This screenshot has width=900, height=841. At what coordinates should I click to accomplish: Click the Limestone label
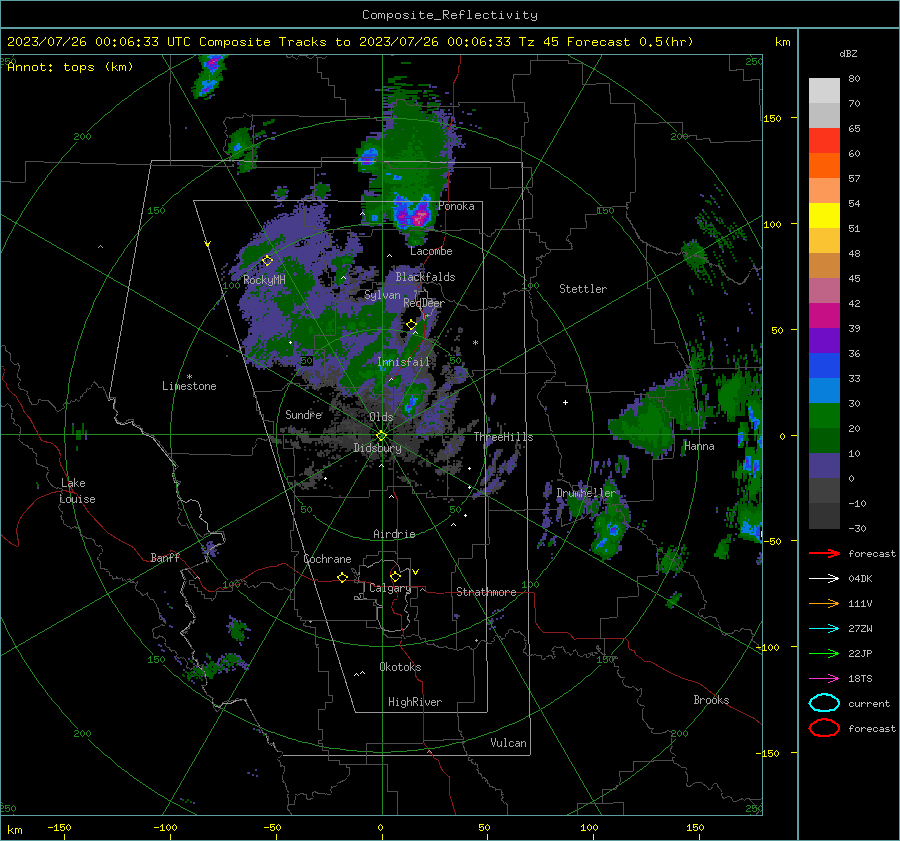click(189, 386)
